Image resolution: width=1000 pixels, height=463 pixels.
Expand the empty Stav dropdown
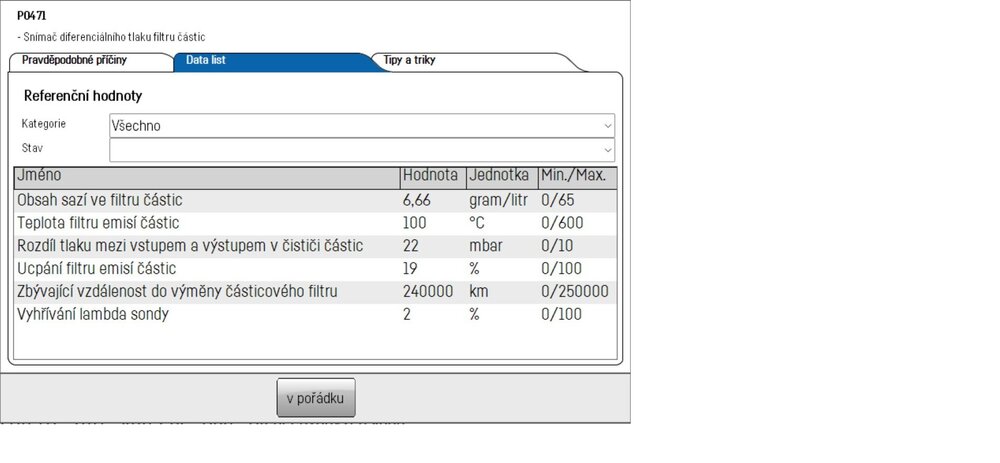click(x=362, y=150)
